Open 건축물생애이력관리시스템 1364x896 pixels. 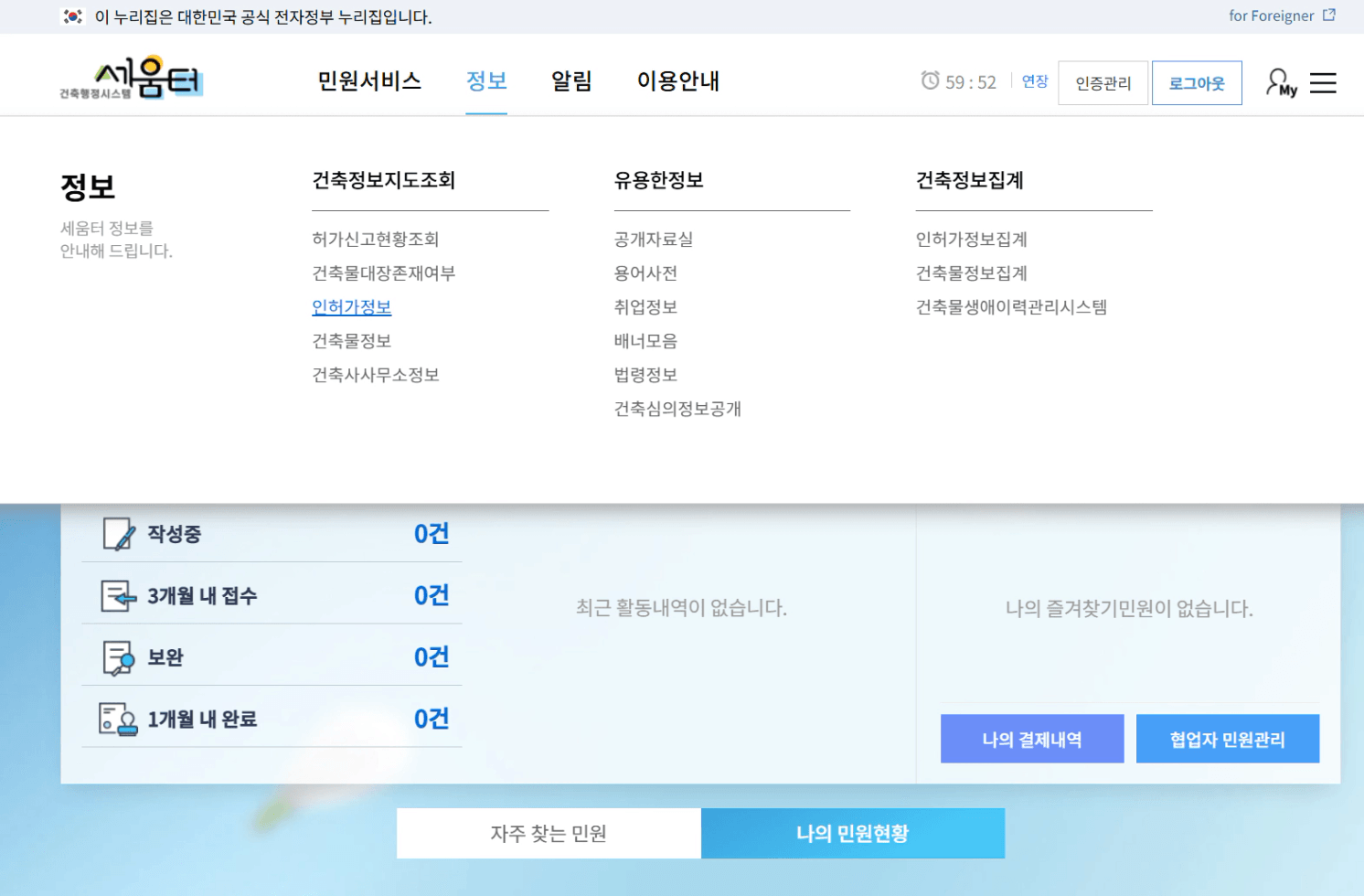1011,307
